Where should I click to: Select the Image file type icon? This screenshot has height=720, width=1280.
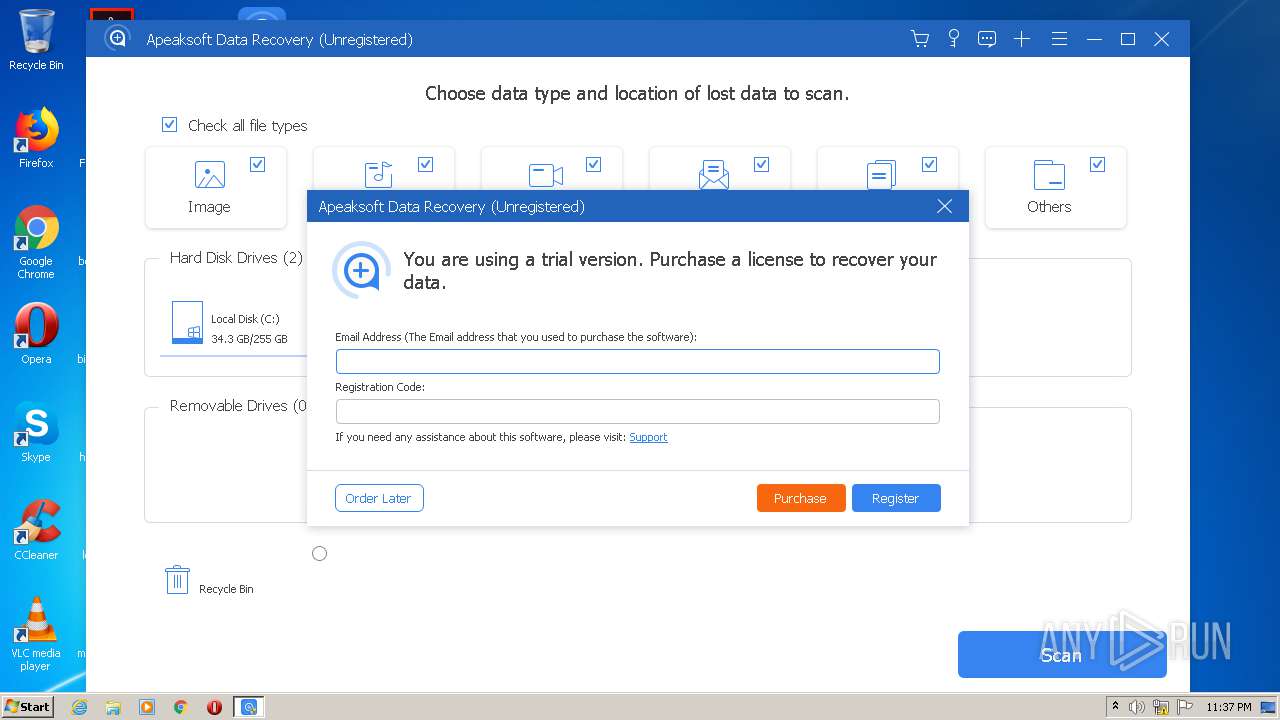209,175
